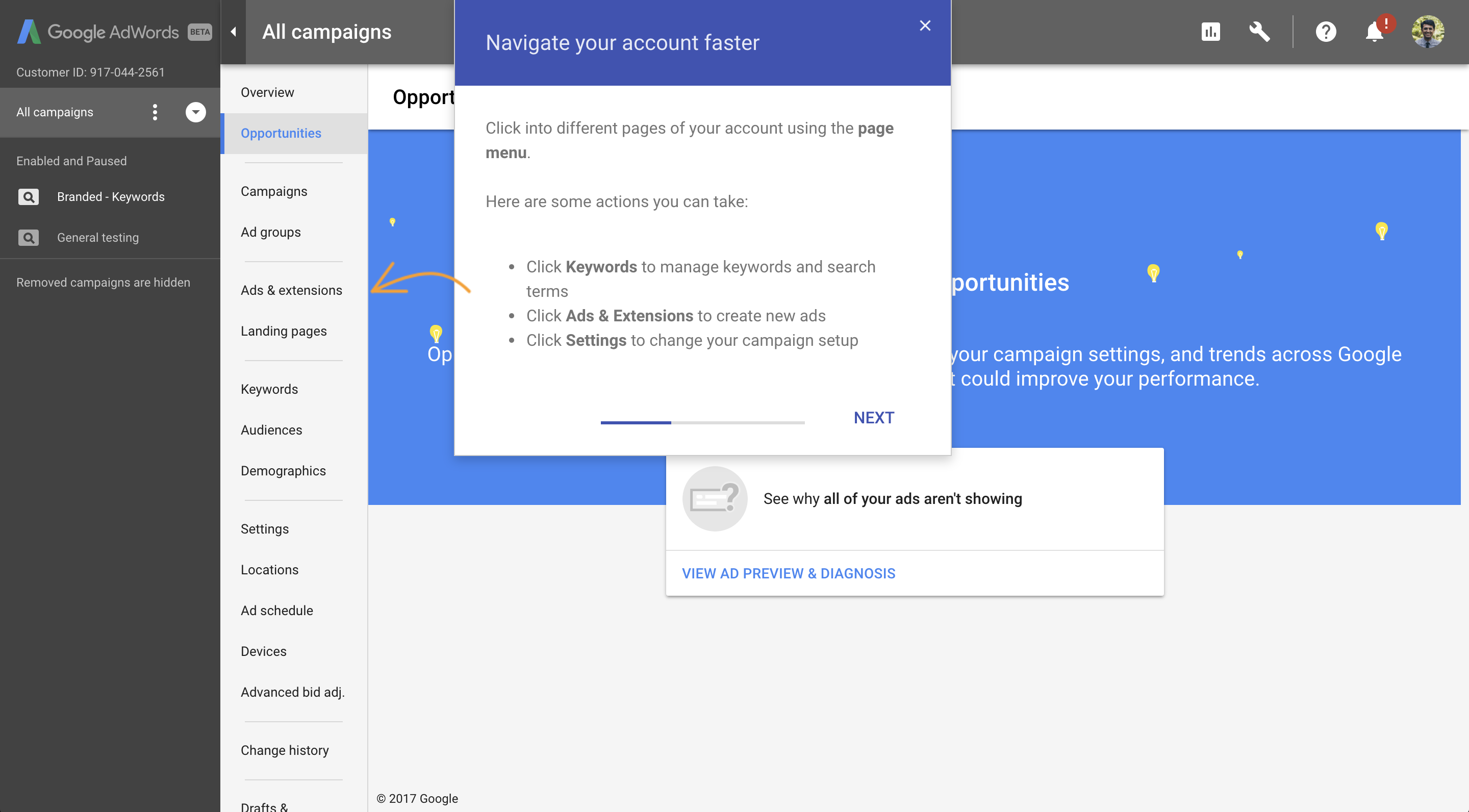Image resolution: width=1469 pixels, height=812 pixels.
Task: Open the reports bar-chart icon
Action: pos(1211,31)
